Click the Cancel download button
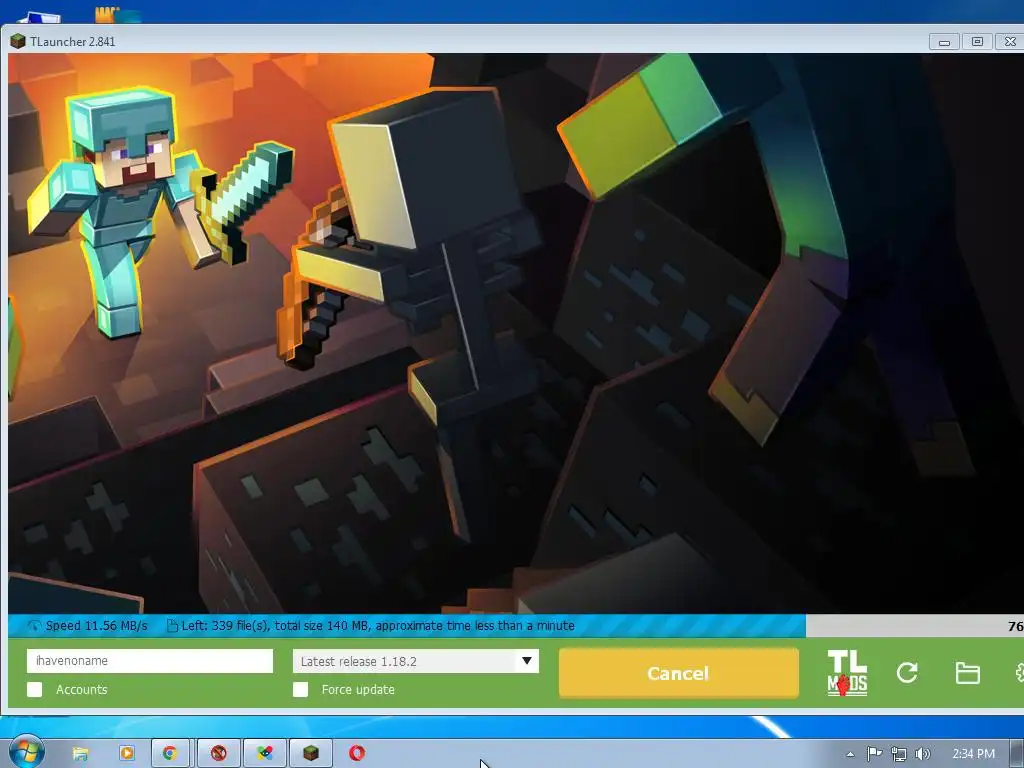The height and width of the screenshot is (768, 1024). (x=679, y=673)
